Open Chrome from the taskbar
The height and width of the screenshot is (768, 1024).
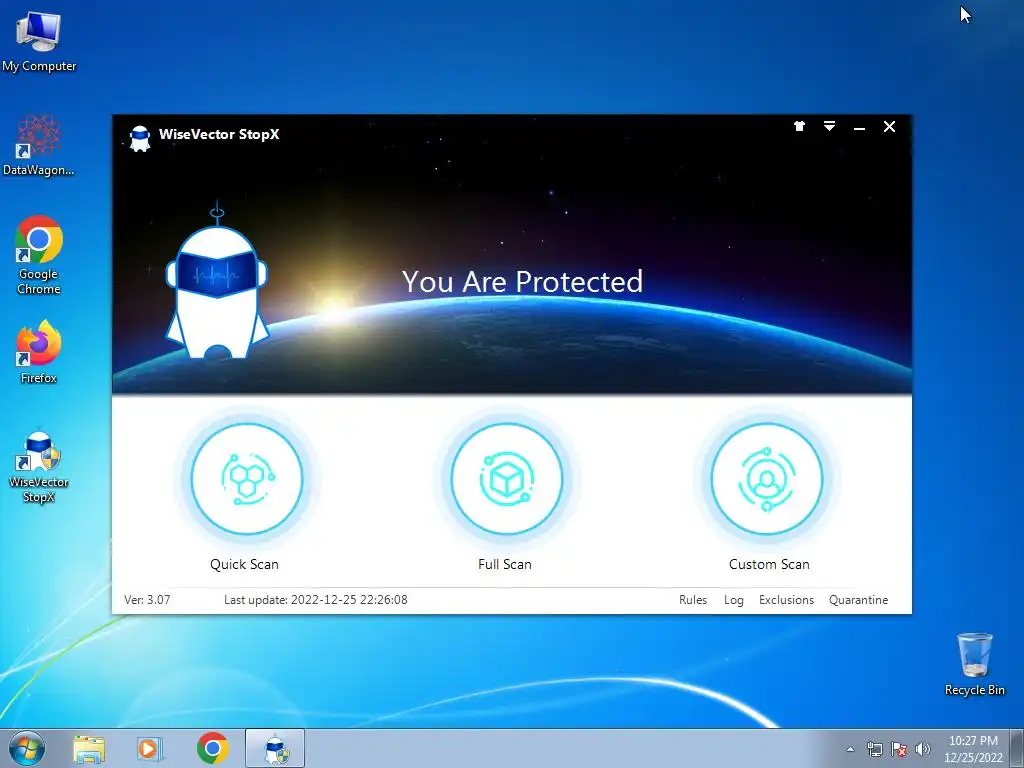[x=212, y=748]
